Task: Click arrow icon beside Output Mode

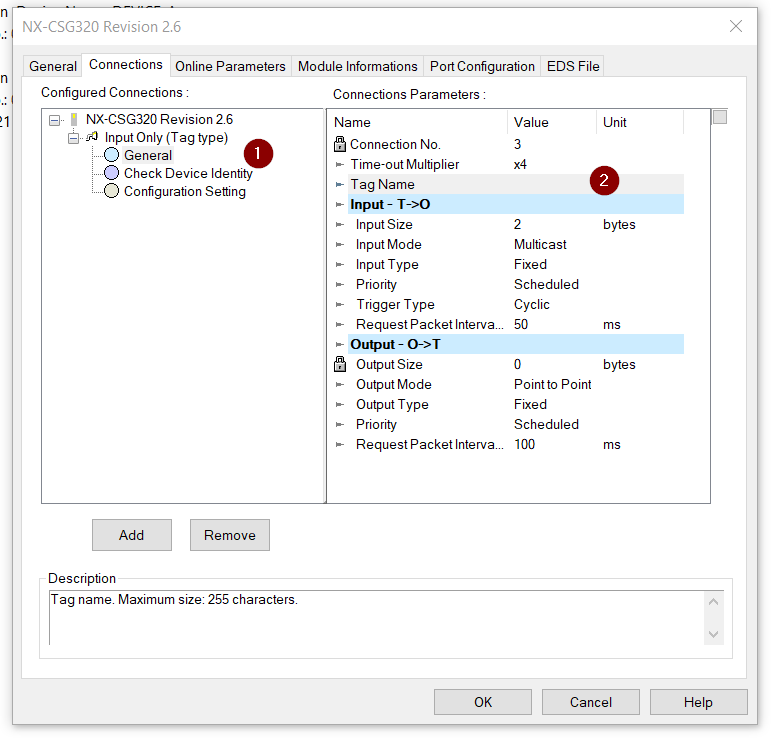Action: (x=340, y=385)
